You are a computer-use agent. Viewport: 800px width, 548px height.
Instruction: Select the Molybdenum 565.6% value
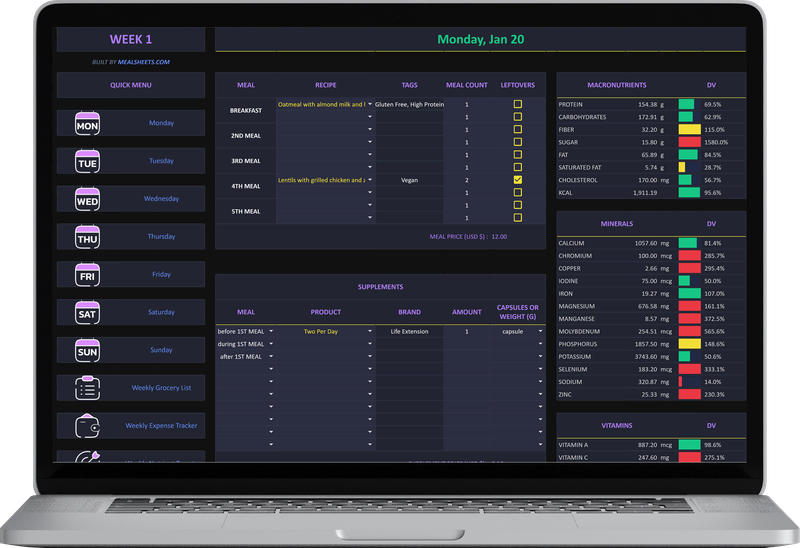click(x=714, y=331)
